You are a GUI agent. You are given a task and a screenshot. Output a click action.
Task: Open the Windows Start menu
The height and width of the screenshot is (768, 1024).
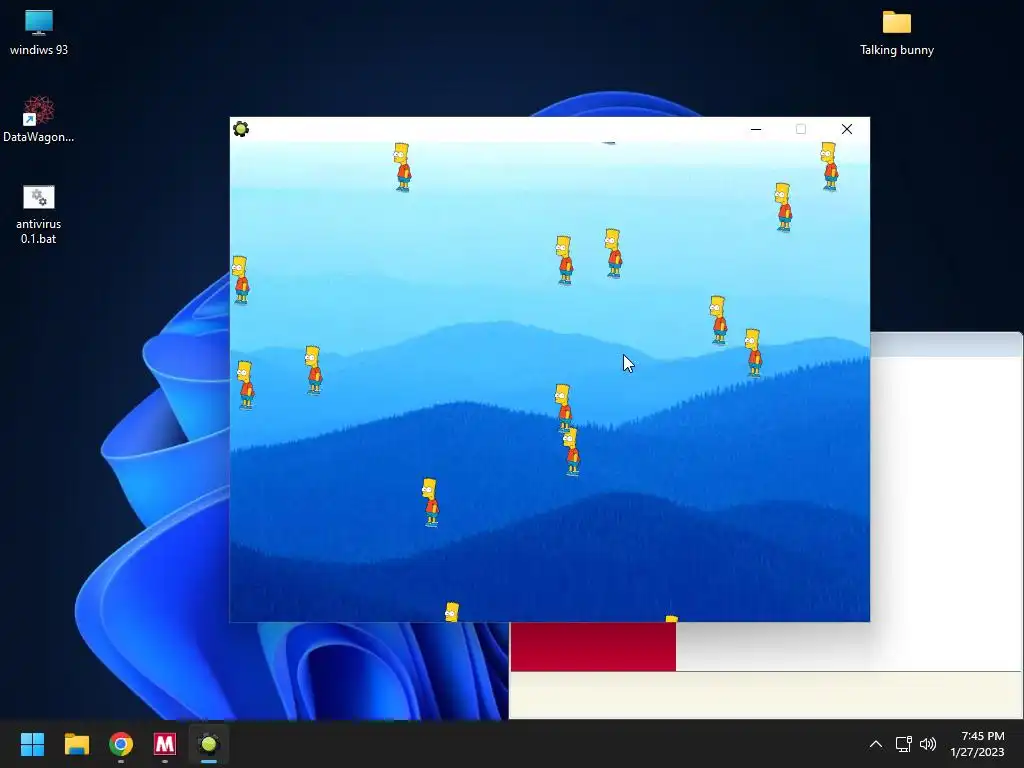32,744
